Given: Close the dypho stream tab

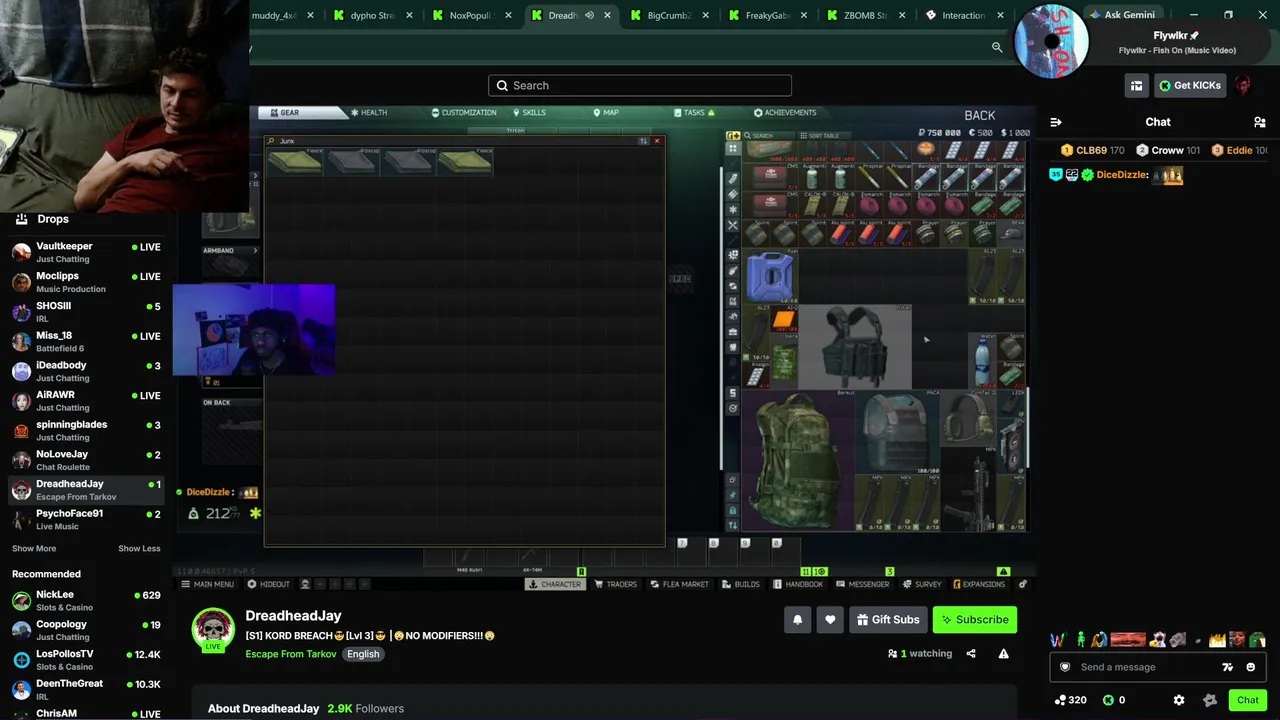Looking at the screenshot, I should (x=409, y=15).
